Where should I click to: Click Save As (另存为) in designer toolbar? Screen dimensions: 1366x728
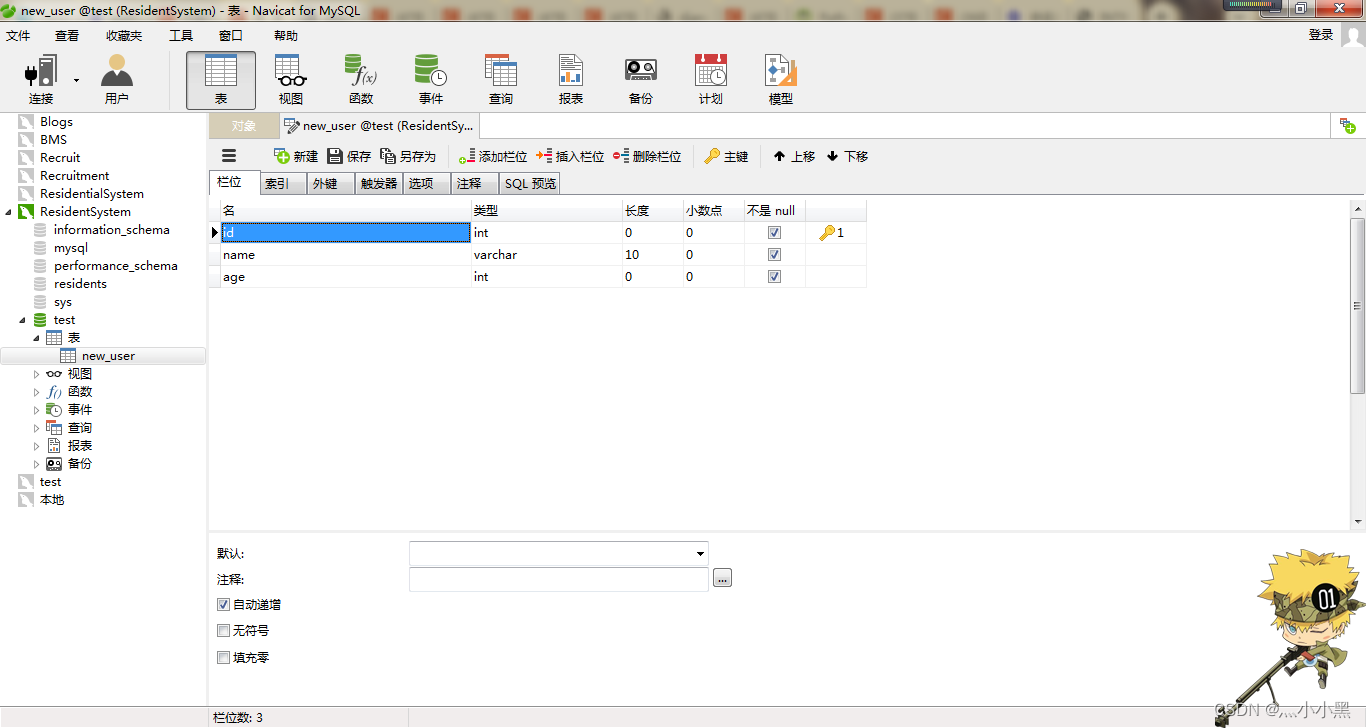pyautogui.click(x=408, y=156)
